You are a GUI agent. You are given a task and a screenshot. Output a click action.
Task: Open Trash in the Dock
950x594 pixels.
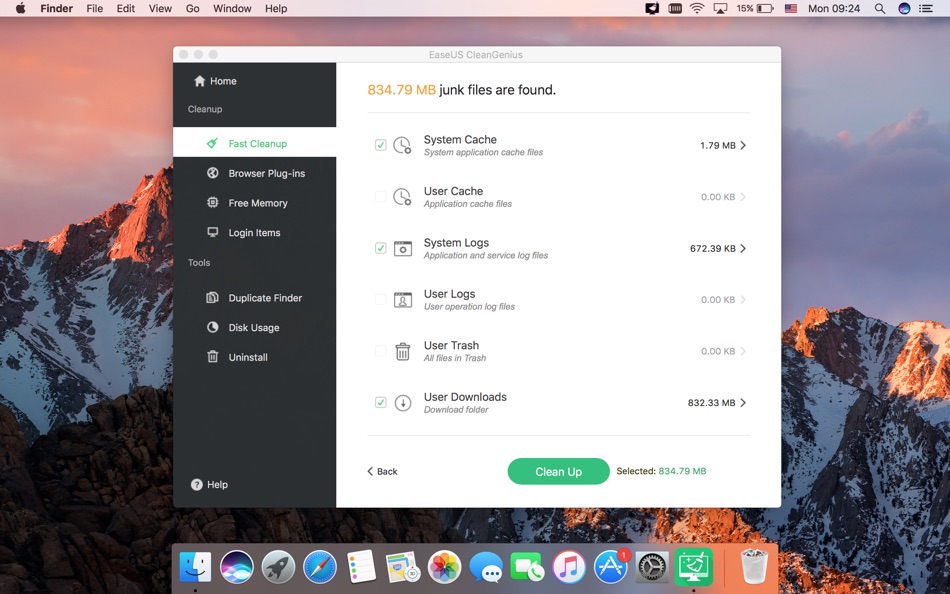click(x=754, y=567)
